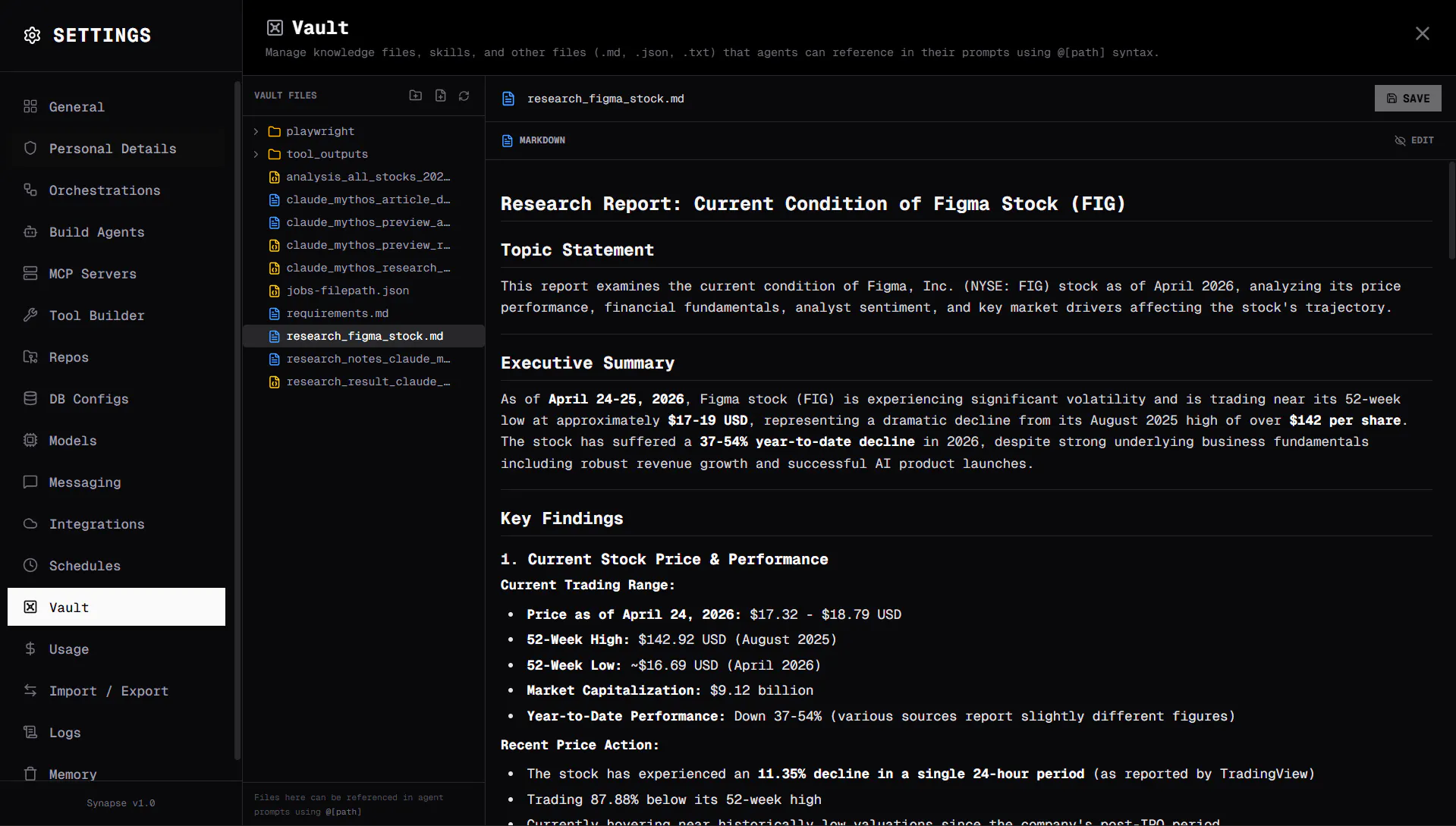Image resolution: width=1456 pixels, height=826 pixels.
Task: Click the Repos icon in sidebar
Action: (x=30, y=356)
